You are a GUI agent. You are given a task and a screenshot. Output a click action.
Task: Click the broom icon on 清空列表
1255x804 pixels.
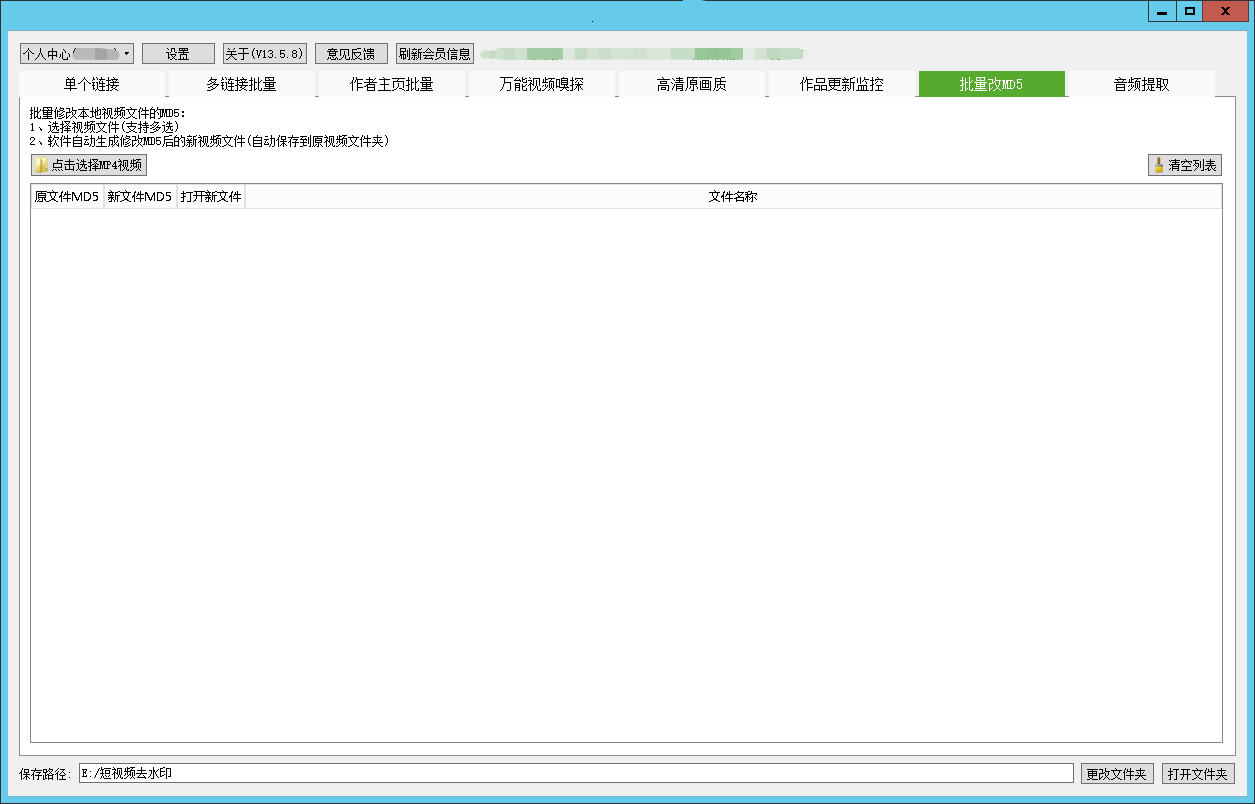[x=1159, y=166]
